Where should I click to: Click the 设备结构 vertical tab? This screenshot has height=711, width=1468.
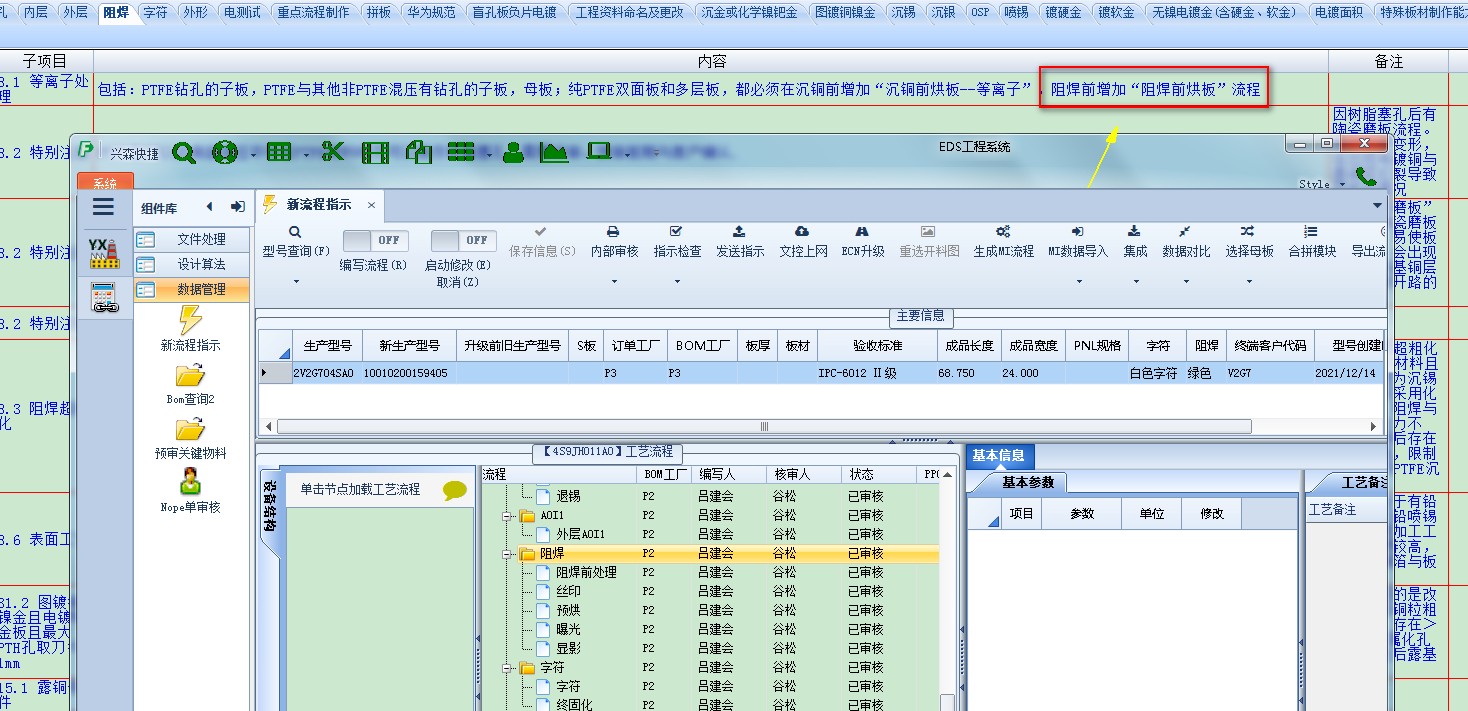(270, 507)
